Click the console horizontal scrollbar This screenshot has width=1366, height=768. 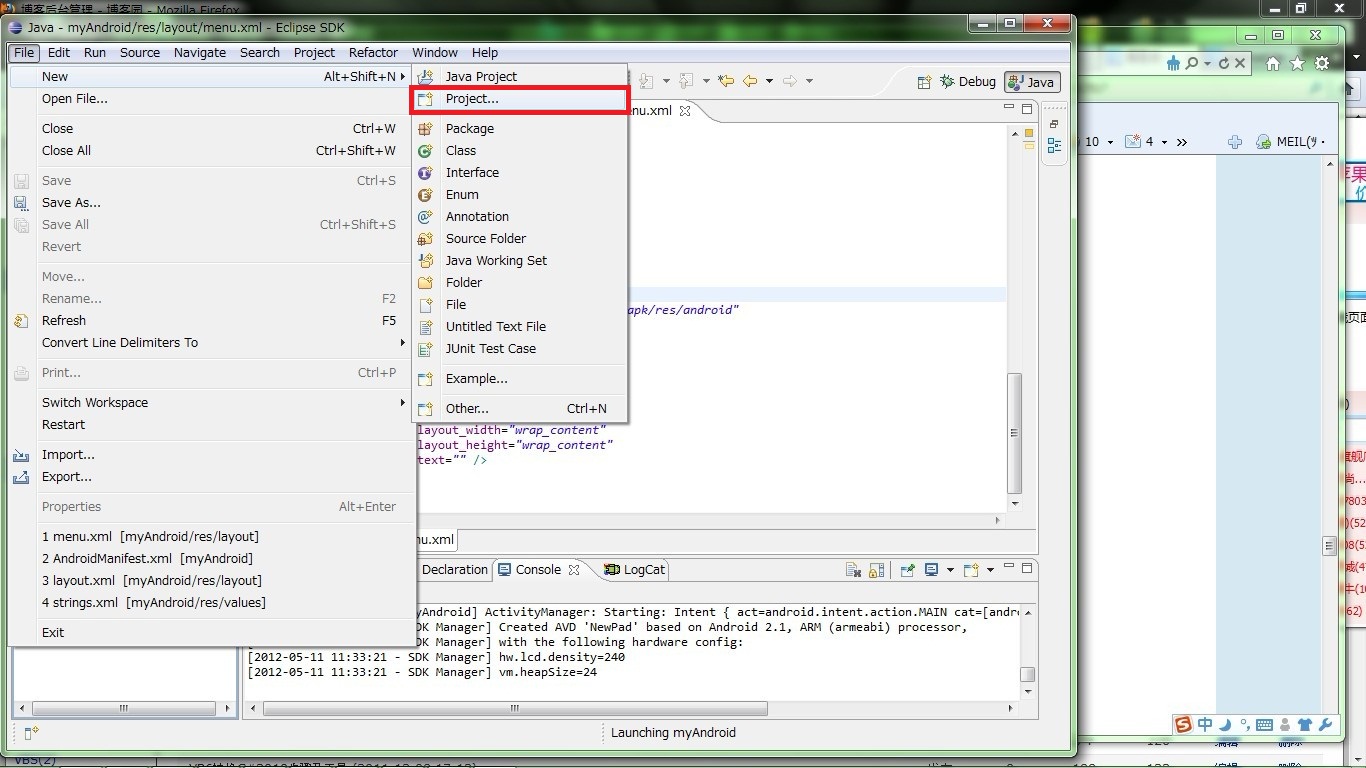(x=515, y=708)
